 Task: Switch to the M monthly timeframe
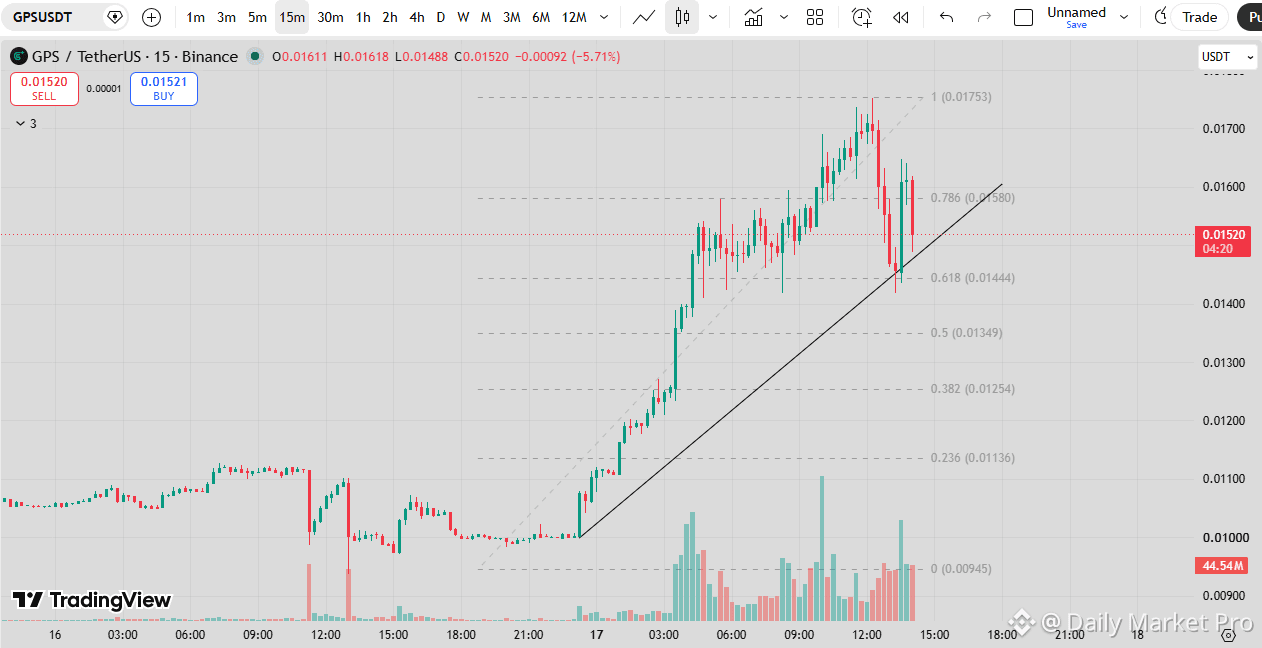[x=486, y=17]
